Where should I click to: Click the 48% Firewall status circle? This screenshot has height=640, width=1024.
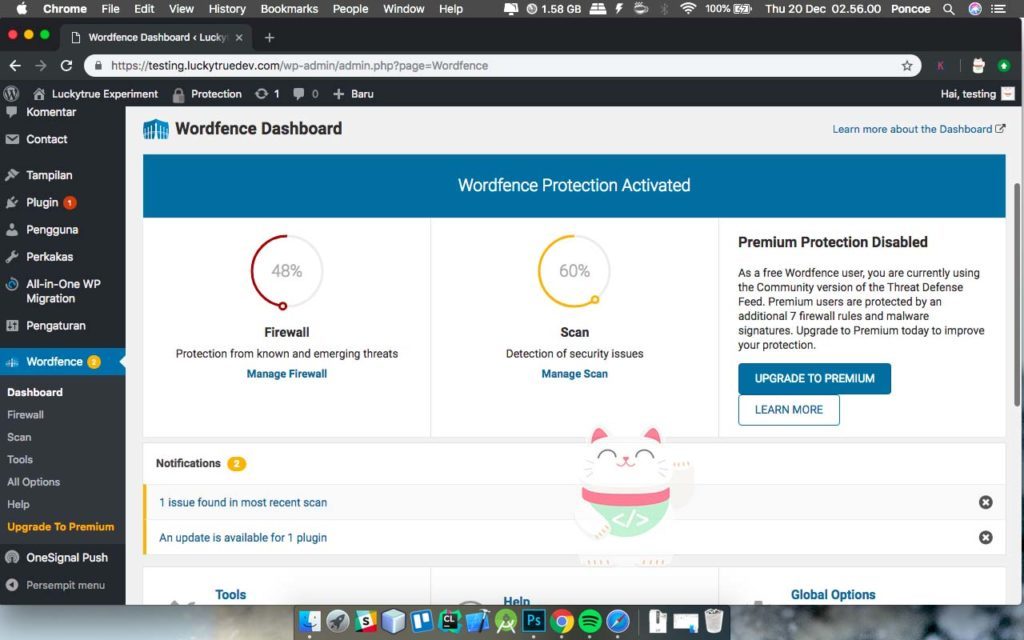[287, 271]
